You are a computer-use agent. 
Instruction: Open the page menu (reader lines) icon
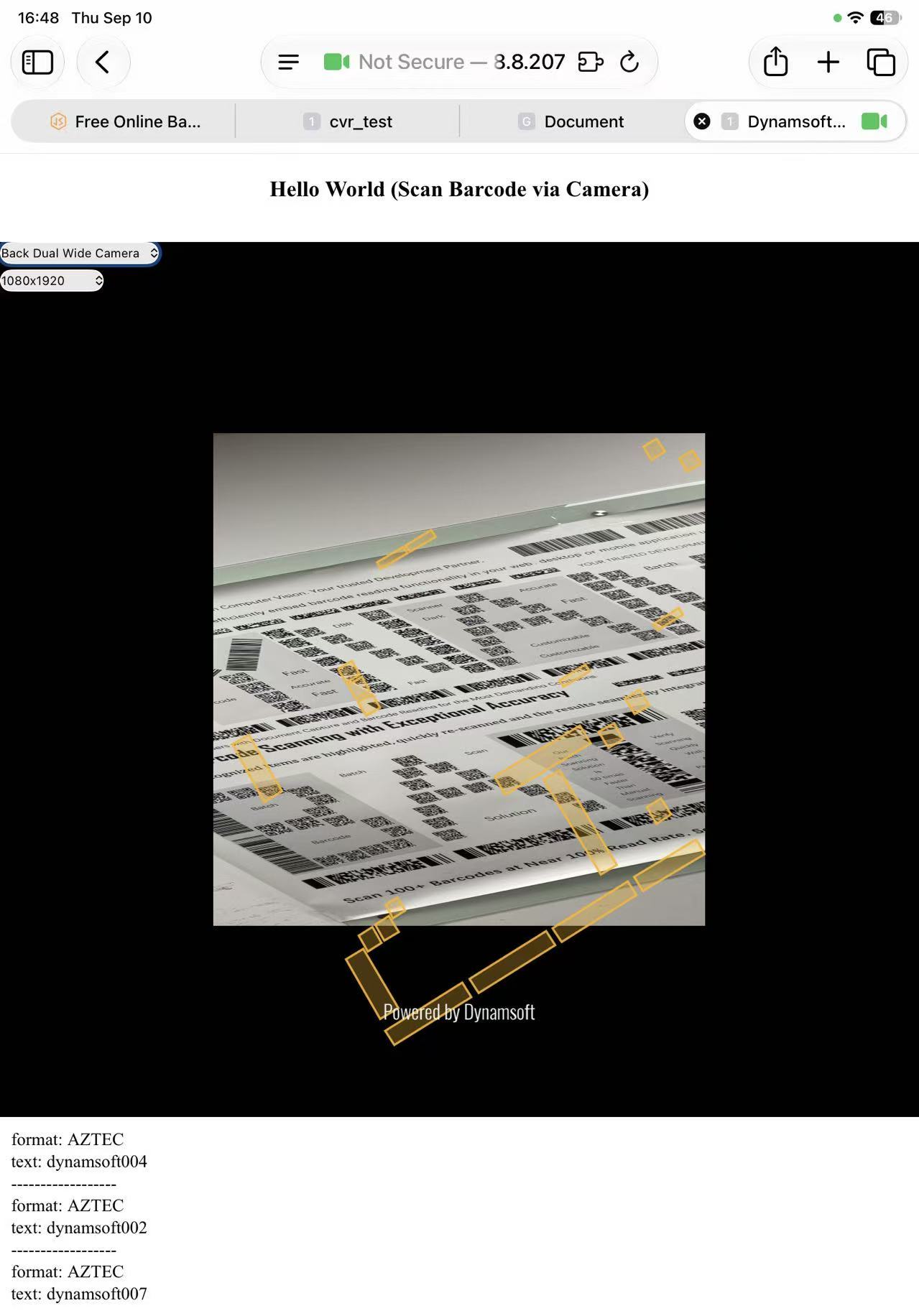point(288,62)
